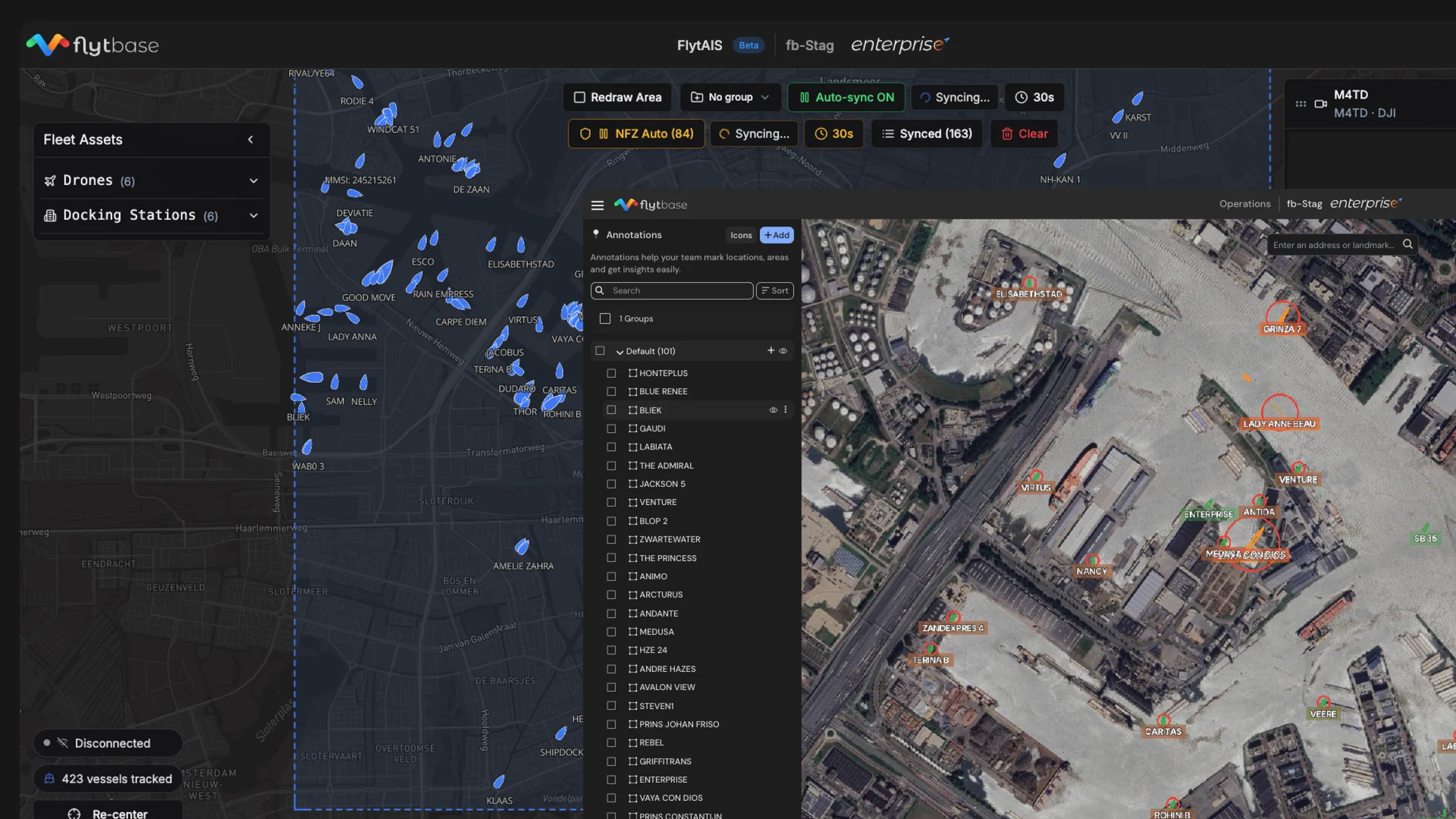Click the plus icon on Default group

coord(770,350)
